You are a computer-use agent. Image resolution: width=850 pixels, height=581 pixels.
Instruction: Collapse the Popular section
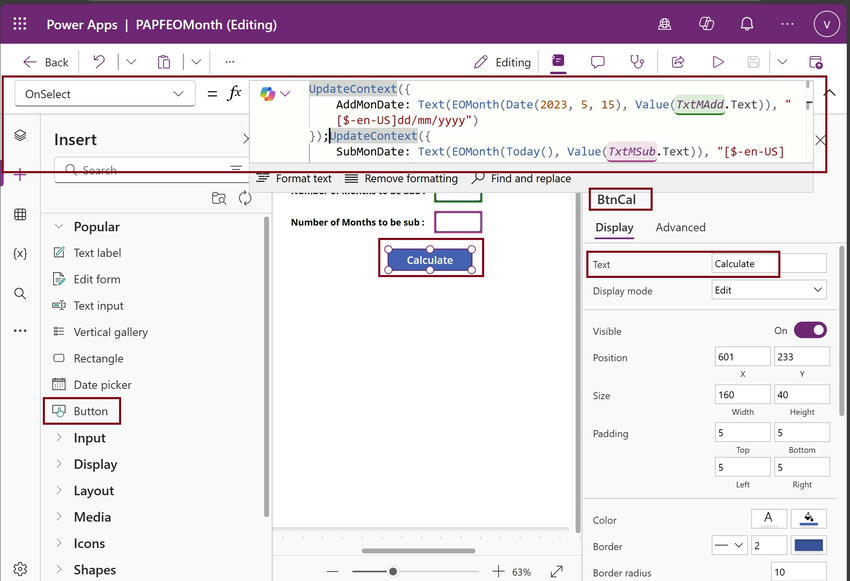[59, 226]
